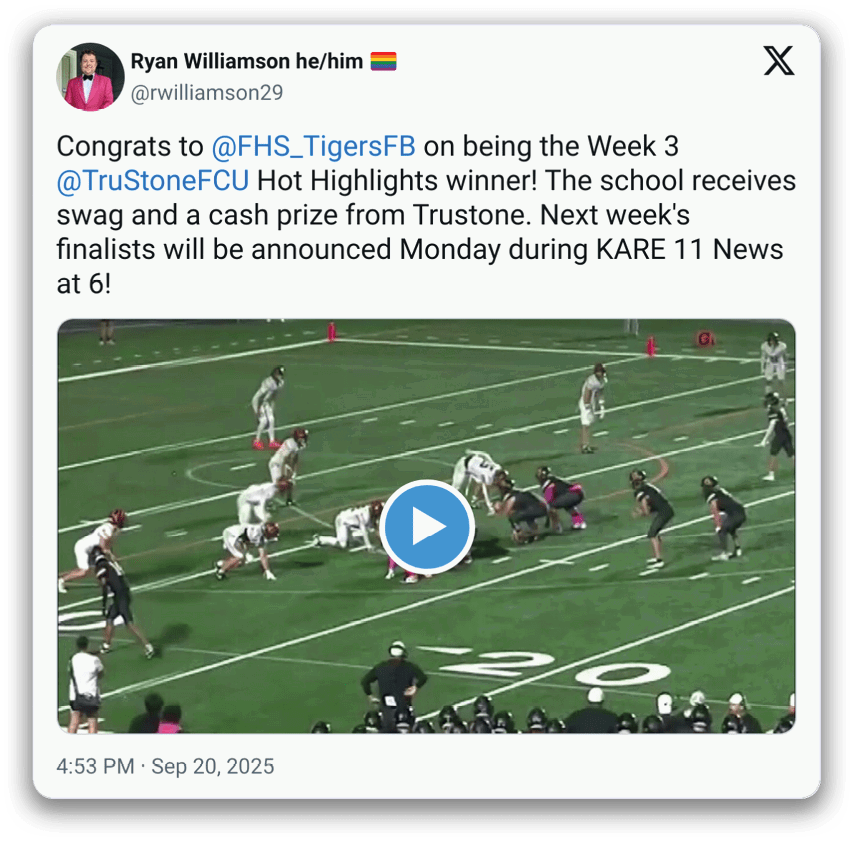The width and height of the screenshot is (855, 841).
Task: Click the 4:53 PM timestamp
Action: [x=95, y=766]
